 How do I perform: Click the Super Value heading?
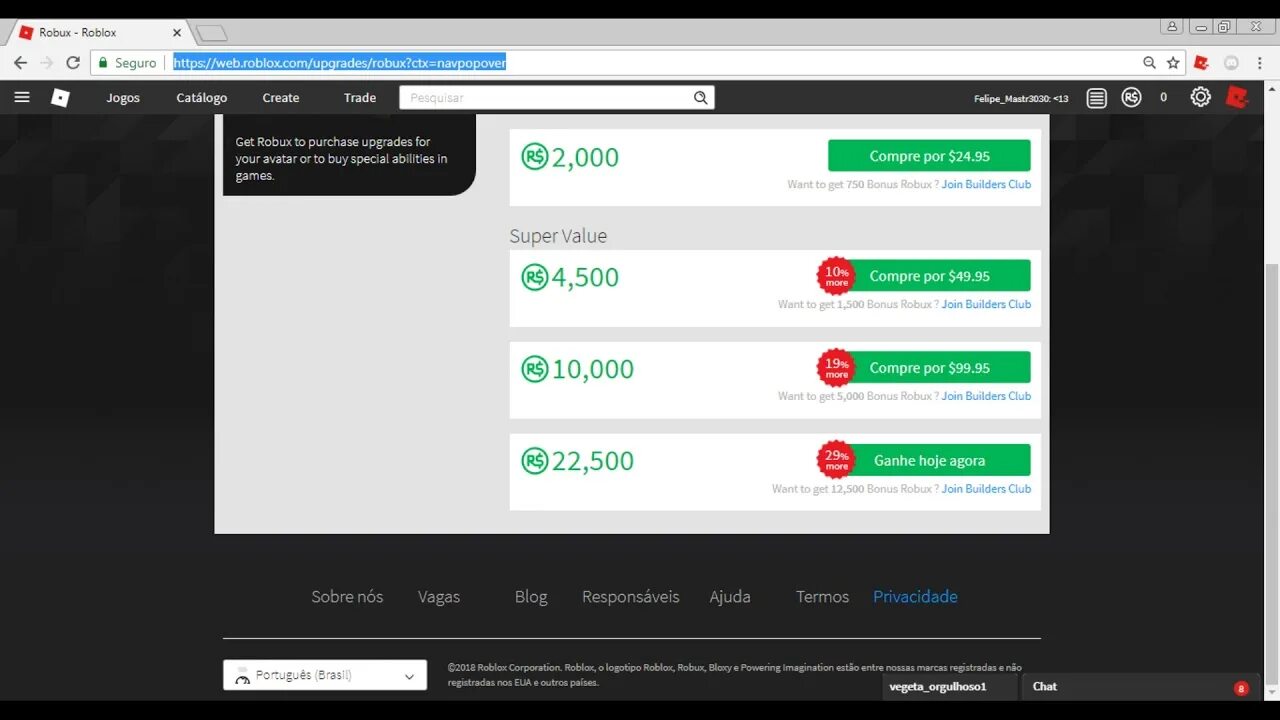pos(558,236)
